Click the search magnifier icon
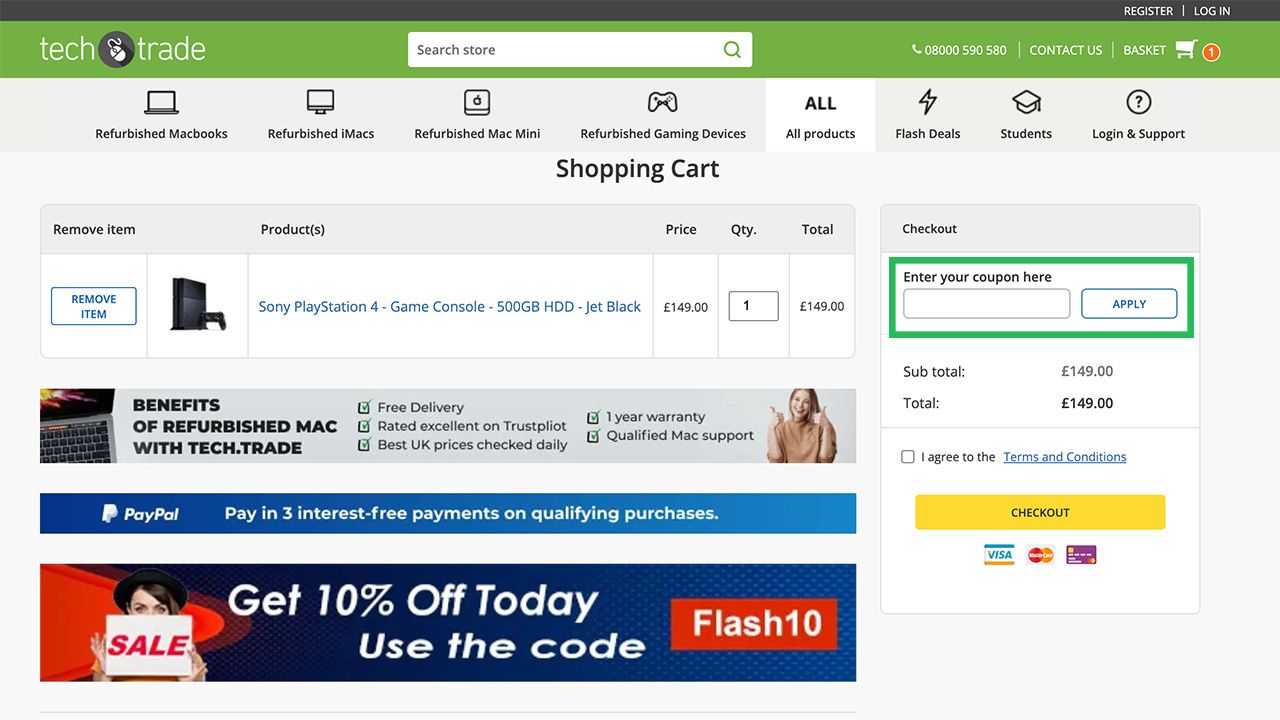The width and height of the screenshot is (1280, 720). click(x=732, y=49)
